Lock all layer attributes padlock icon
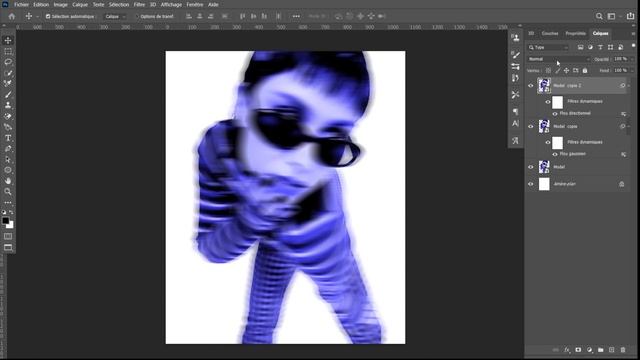Screen dimensions: 640x360 pyautogui.click(x=585, y=71)
